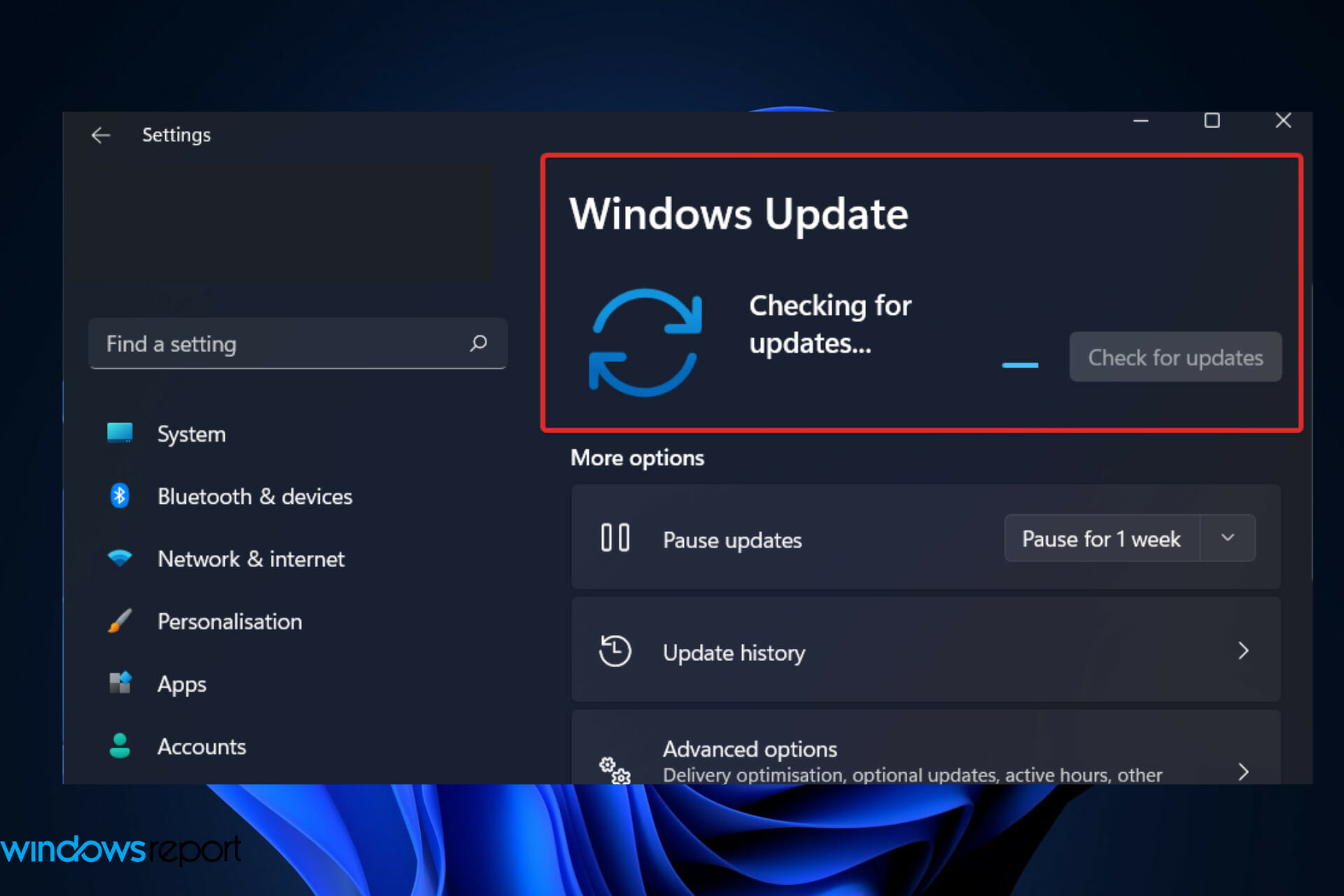Click the Pause updates label
This screenshot has height=896, width=1344.
pyautogui.click(x=732, y=540)
